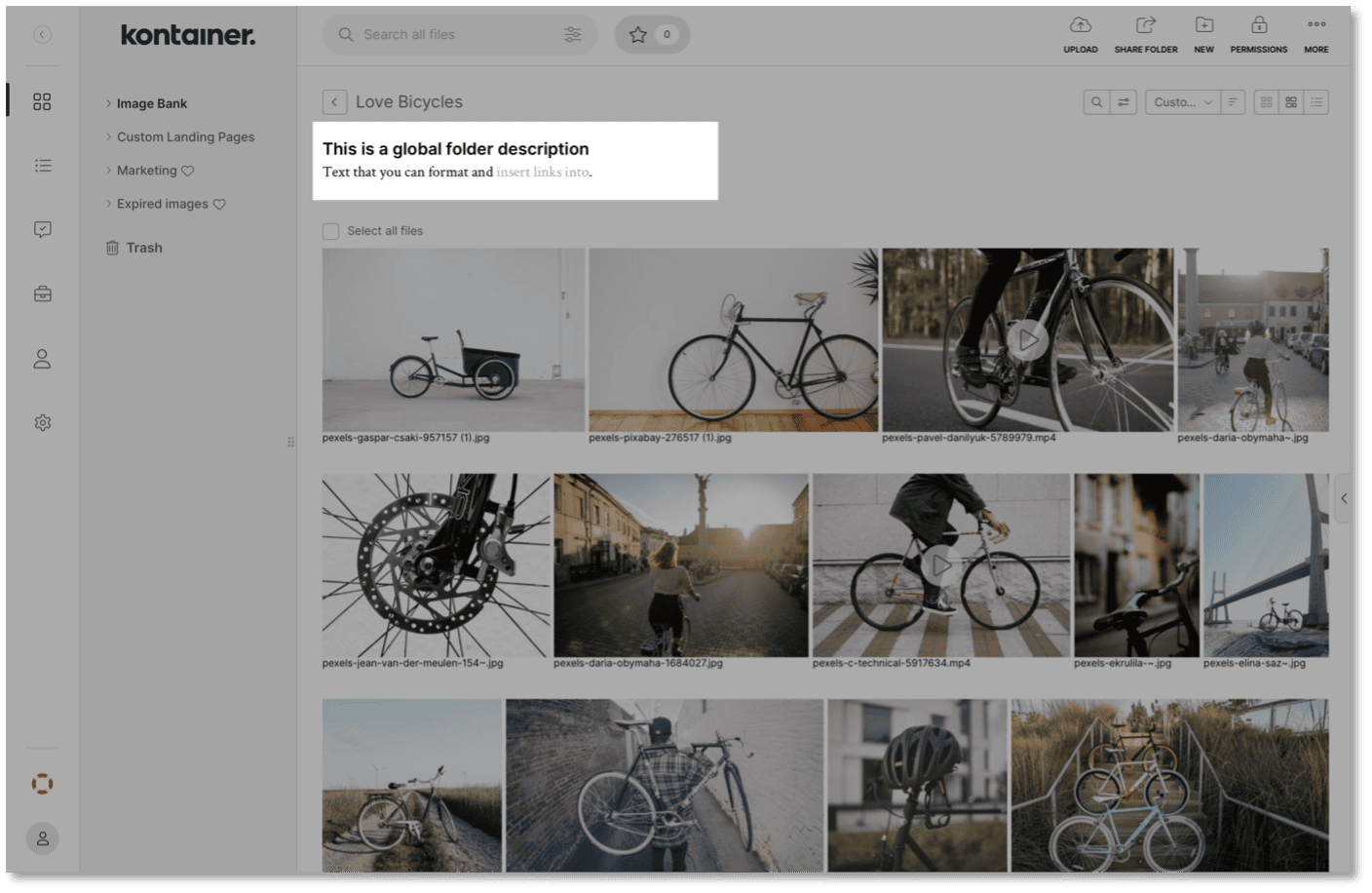Viewport: 1372px width, 893px height.
Task: Open the More options menu
Action: [x=1315, y=26]
